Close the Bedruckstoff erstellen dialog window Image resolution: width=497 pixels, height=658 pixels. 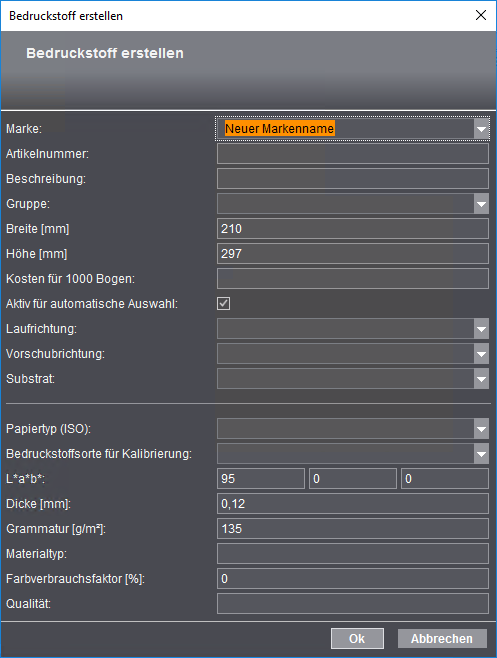click(x=481, y=16)
